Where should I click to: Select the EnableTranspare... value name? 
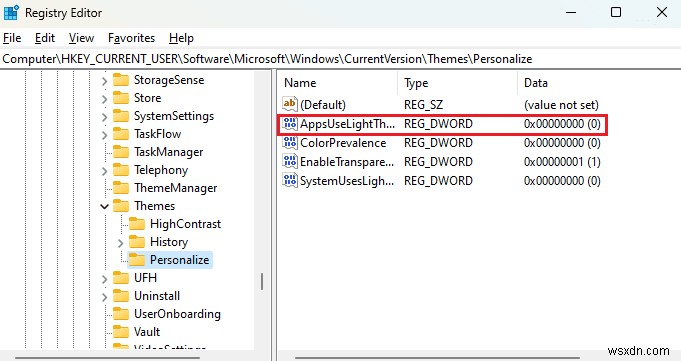(x=347, y=162)
